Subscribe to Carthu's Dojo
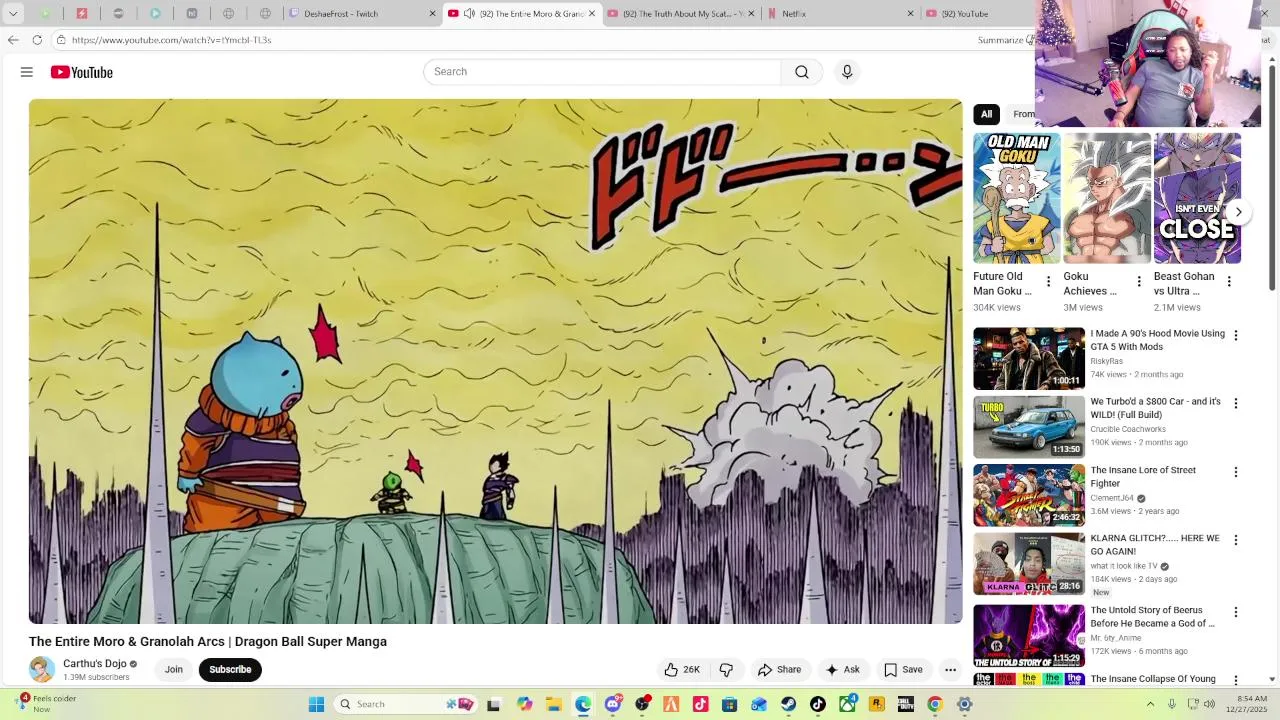 [x=230, y=670]
